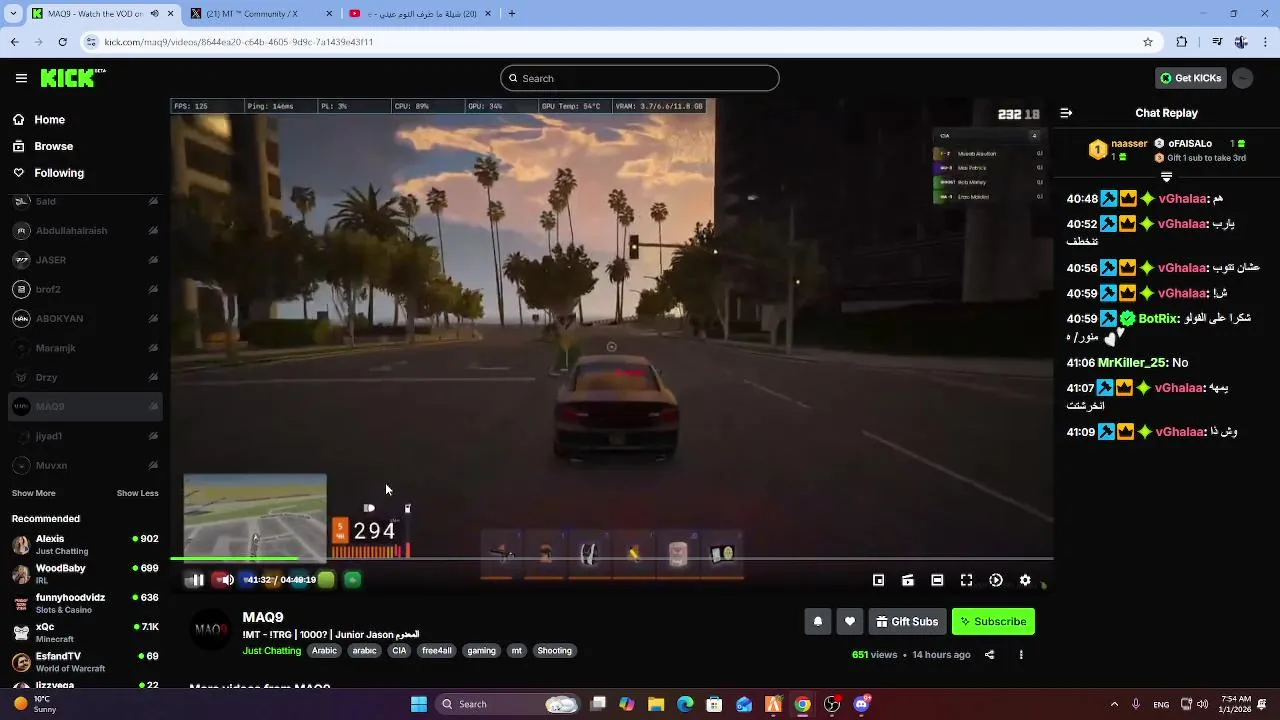Image resolution: width=1280 pixels, height=720 pixels.
Task: Open recommended channel funnyhoodvidz
Action: point(85,603)
